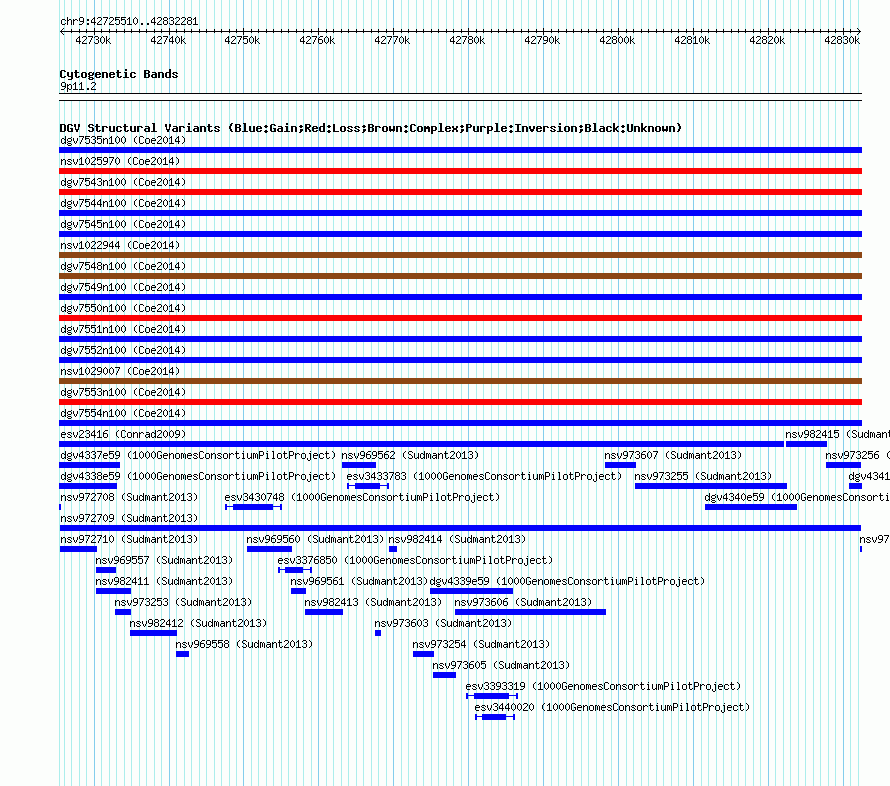Open the nsv1029007 (Coe2014) label

pyautogui.click(x=120, y=371)
